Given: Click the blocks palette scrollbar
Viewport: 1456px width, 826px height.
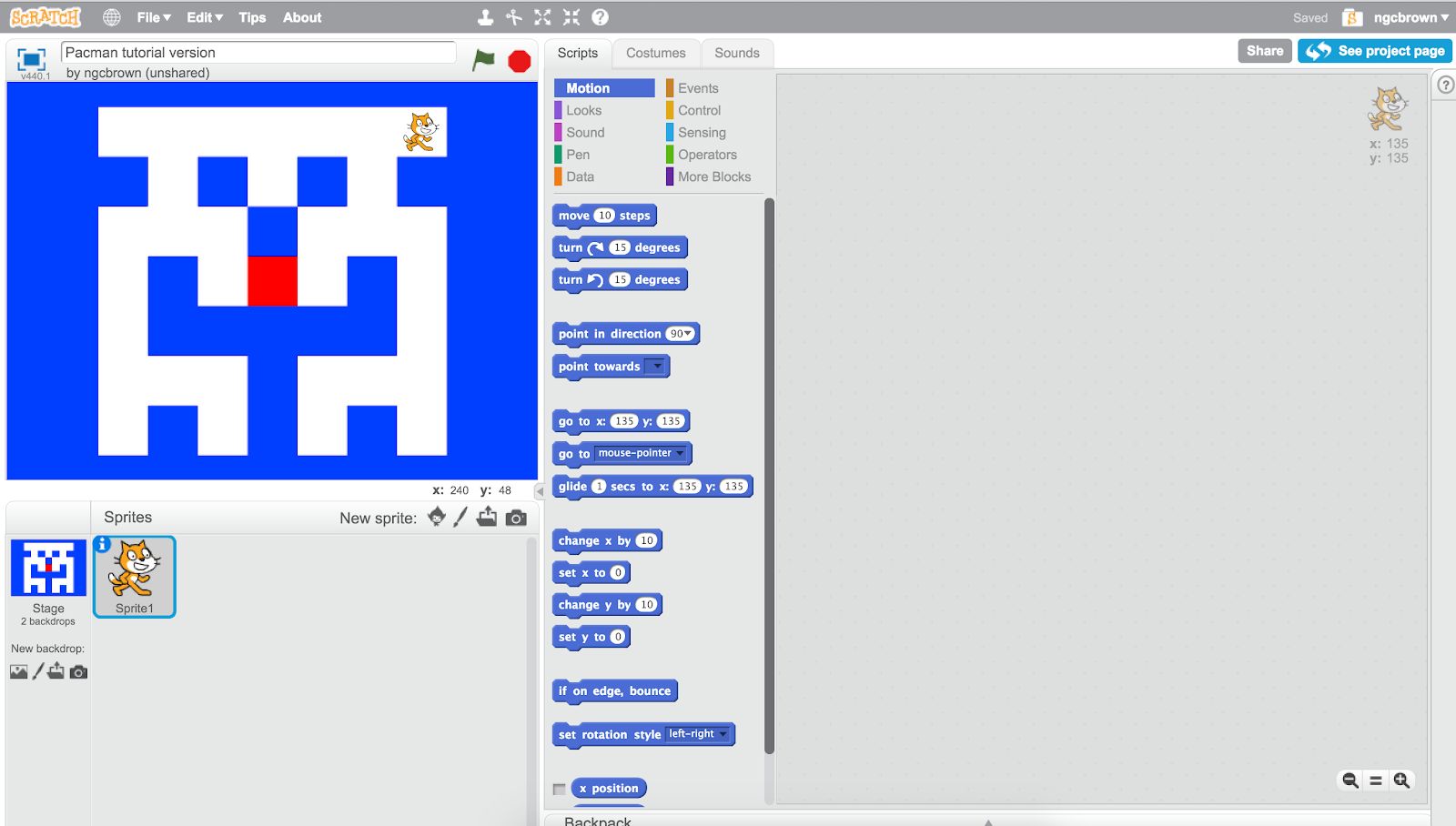Looking at the screenshot, I should click(770, 476).
